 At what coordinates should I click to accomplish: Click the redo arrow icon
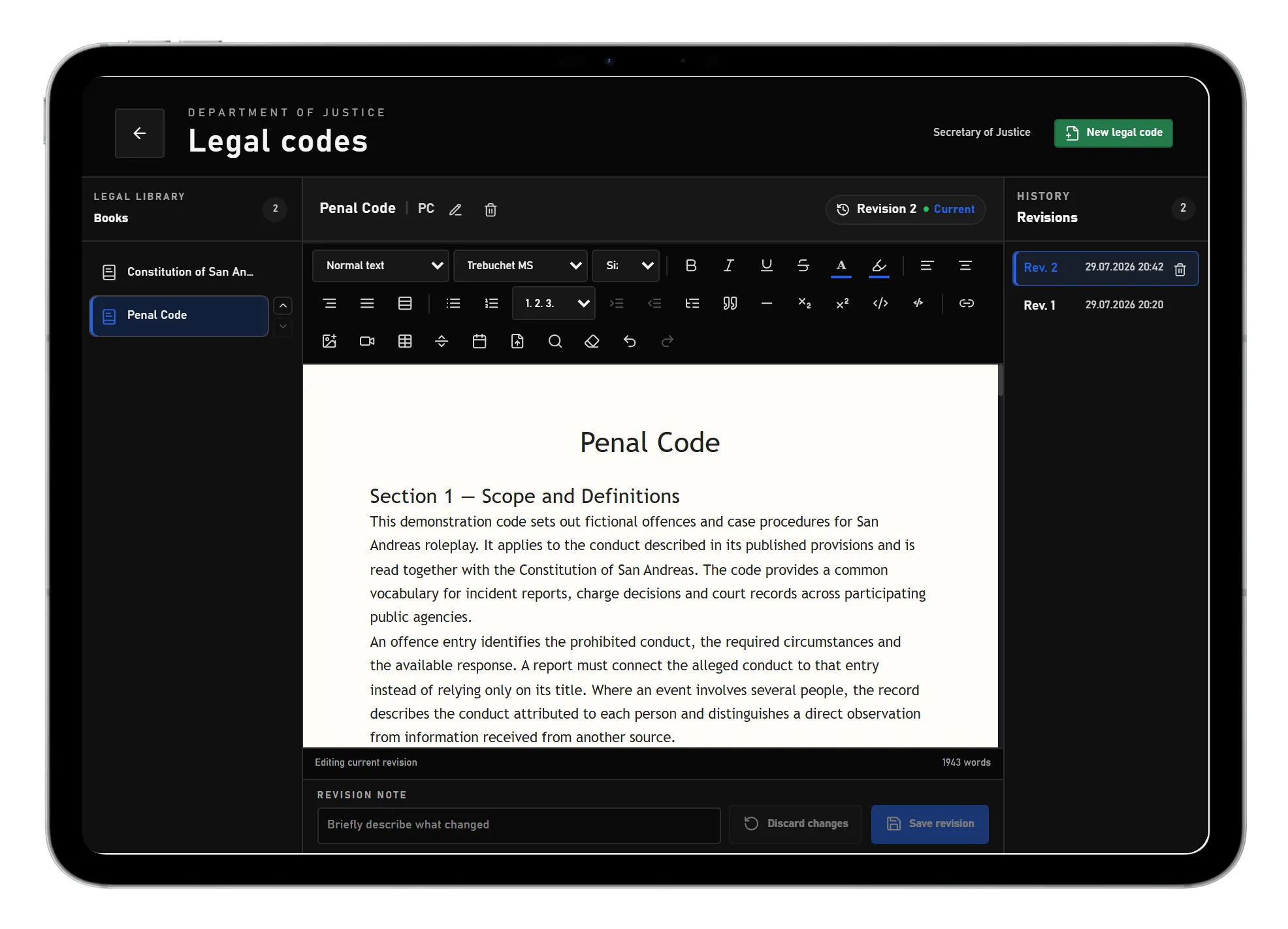[x=668, y=341]
